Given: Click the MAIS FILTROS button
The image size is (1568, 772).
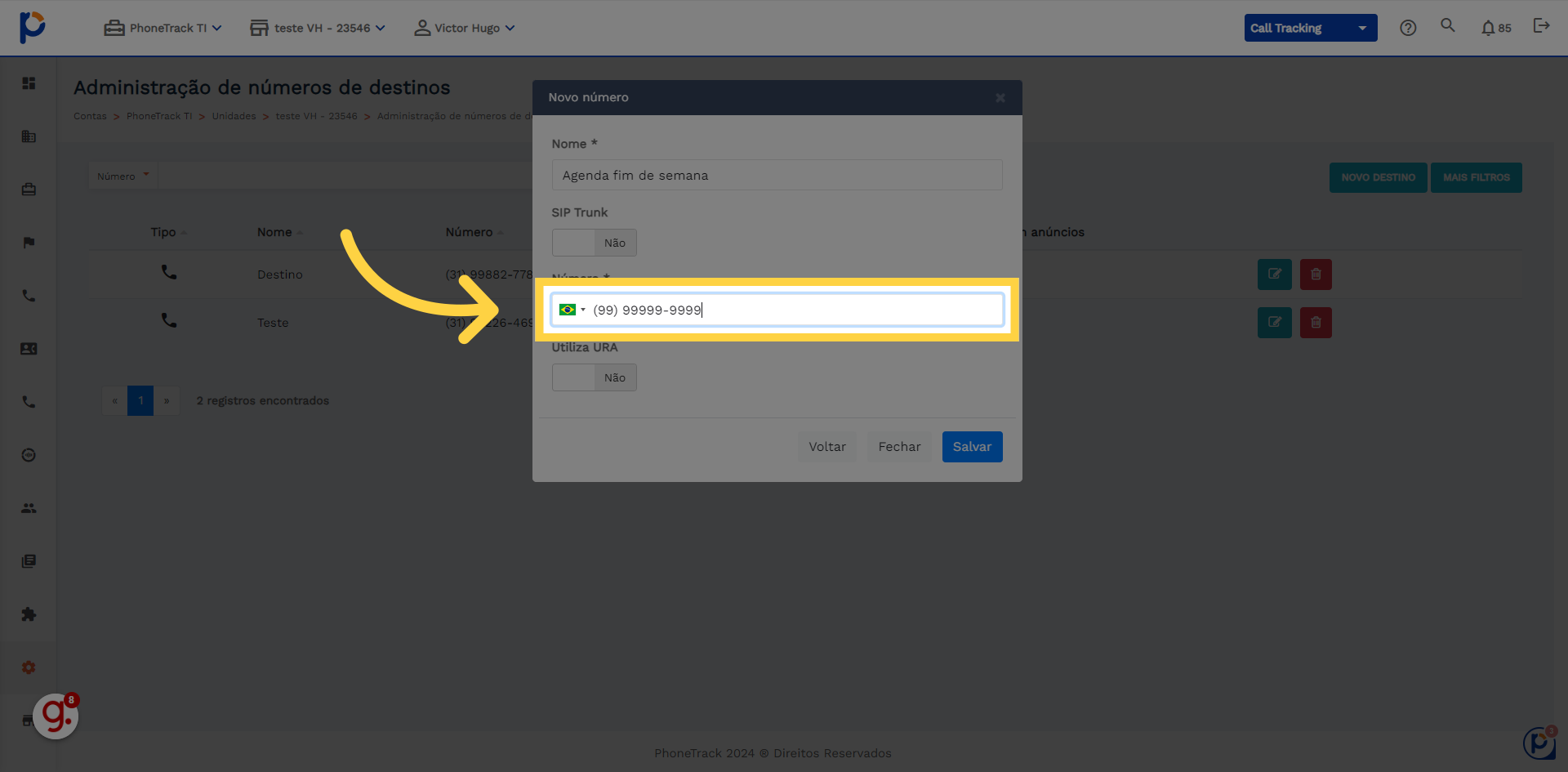Looking at the screenshot, I should (1476, 177).
